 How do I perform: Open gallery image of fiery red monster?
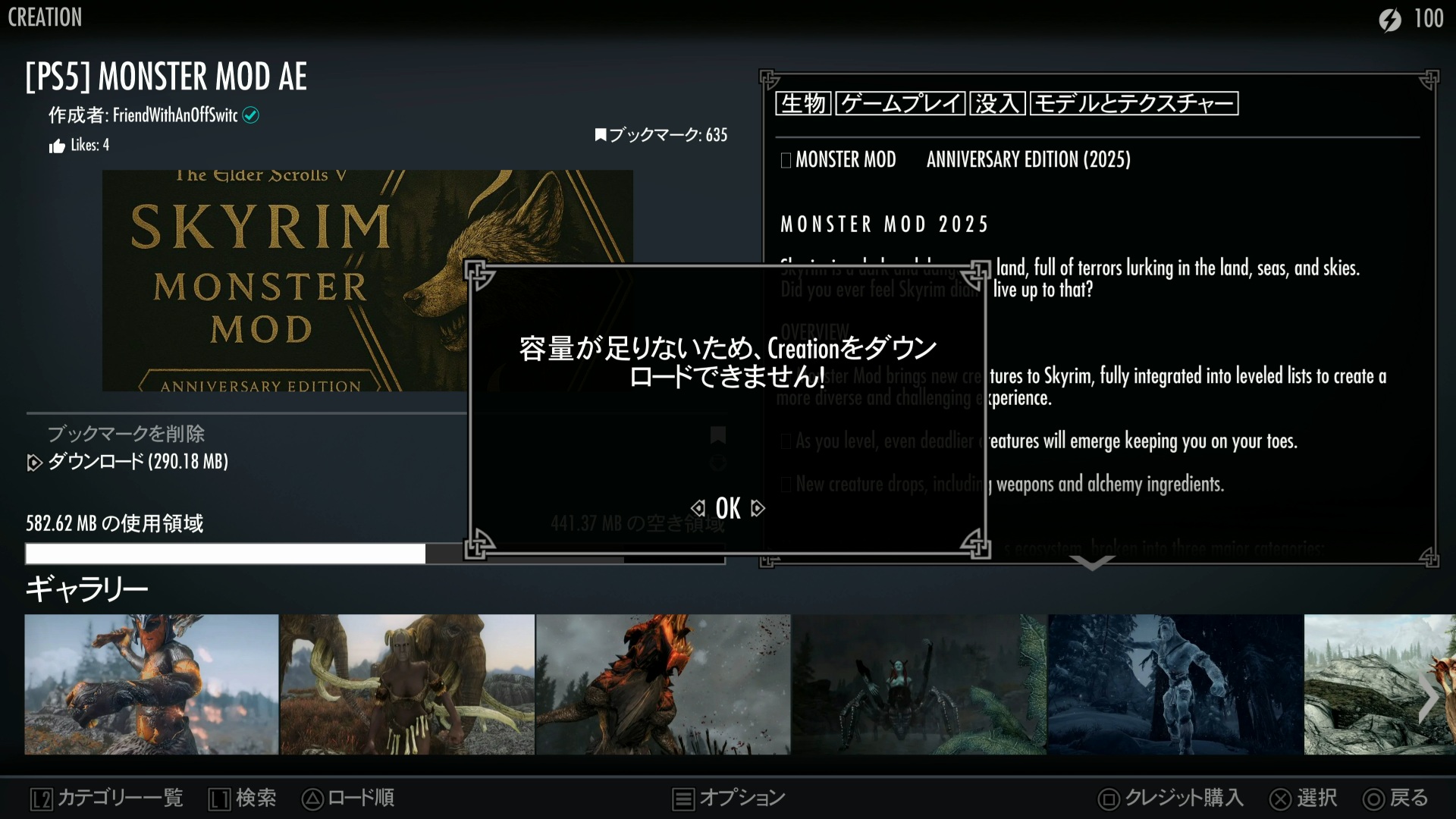pos(664,685)
